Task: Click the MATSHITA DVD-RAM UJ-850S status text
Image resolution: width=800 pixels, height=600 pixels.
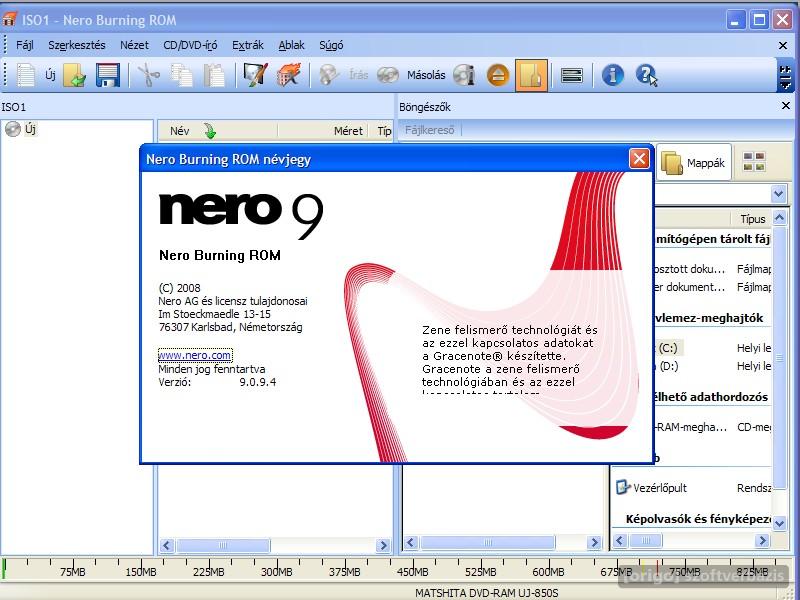Action: pyautogui.click(x=486, y=593)
